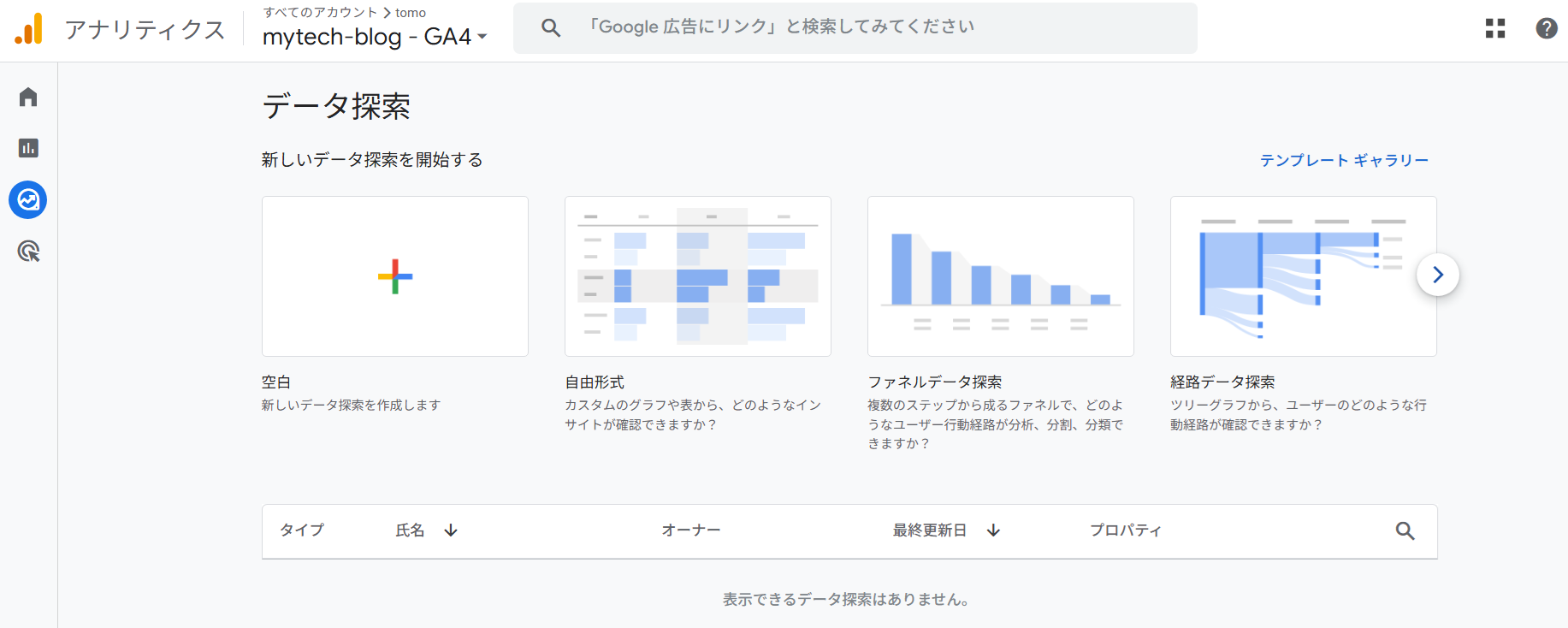This screenshot has height=628, width=1568.
Task: Open the テンプレート ギャラリー link
Action: pos(1343,160)
